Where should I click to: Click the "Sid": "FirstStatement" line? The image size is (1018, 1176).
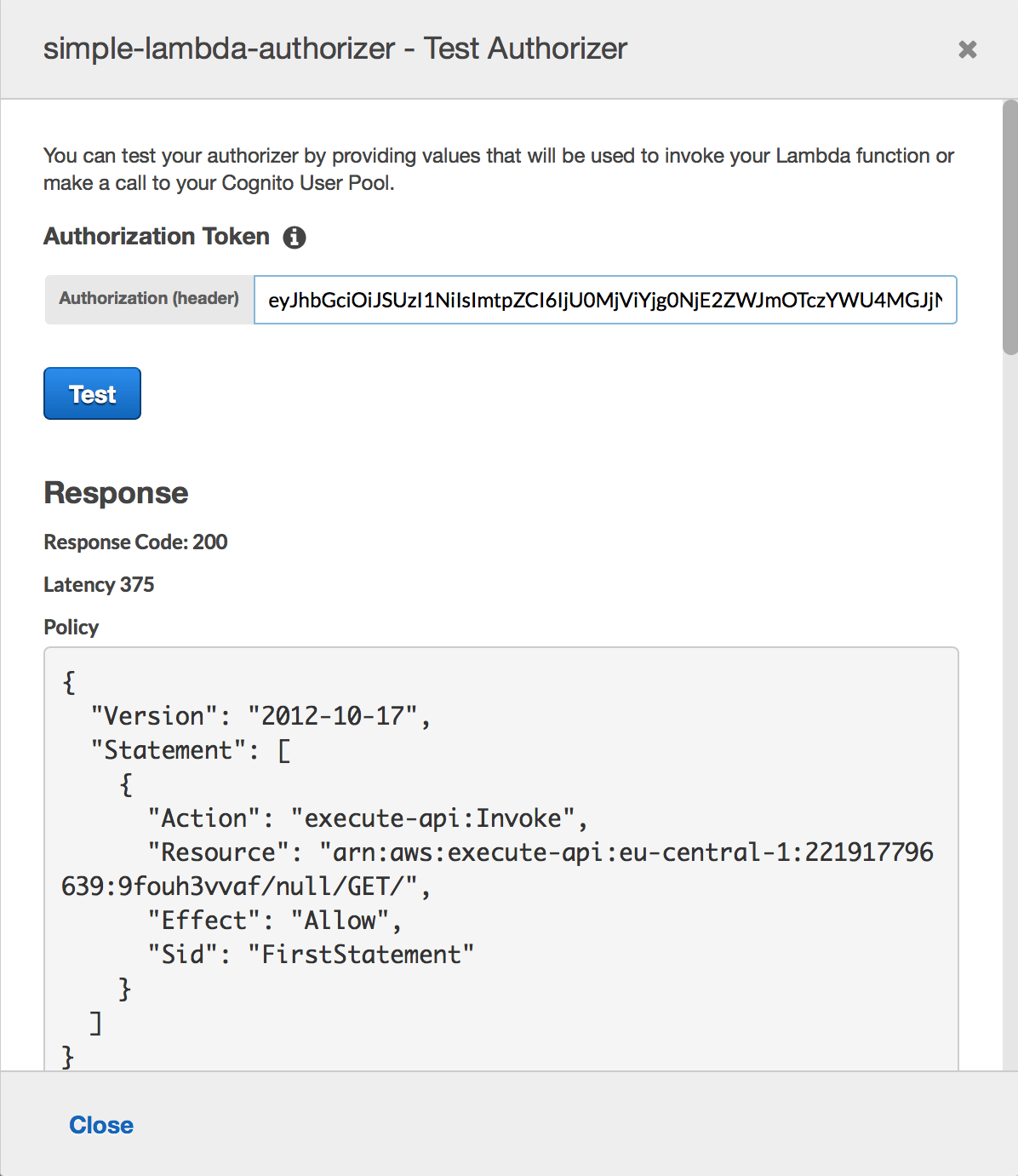[x=311, y=955]
